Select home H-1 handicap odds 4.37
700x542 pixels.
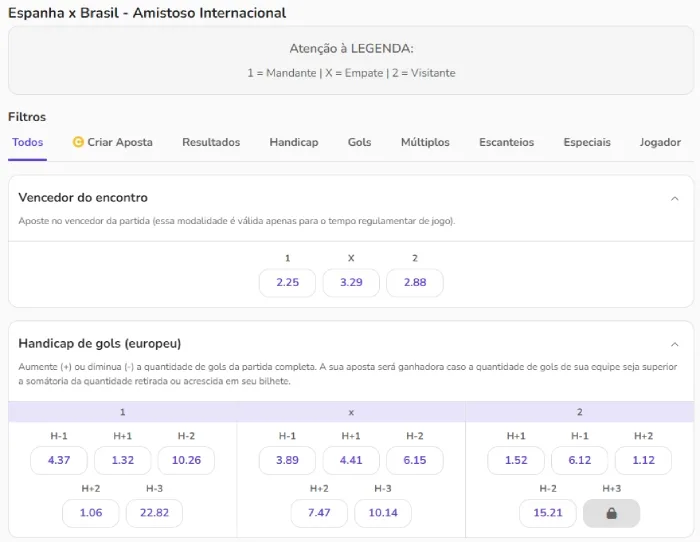(x=59, y=460)
